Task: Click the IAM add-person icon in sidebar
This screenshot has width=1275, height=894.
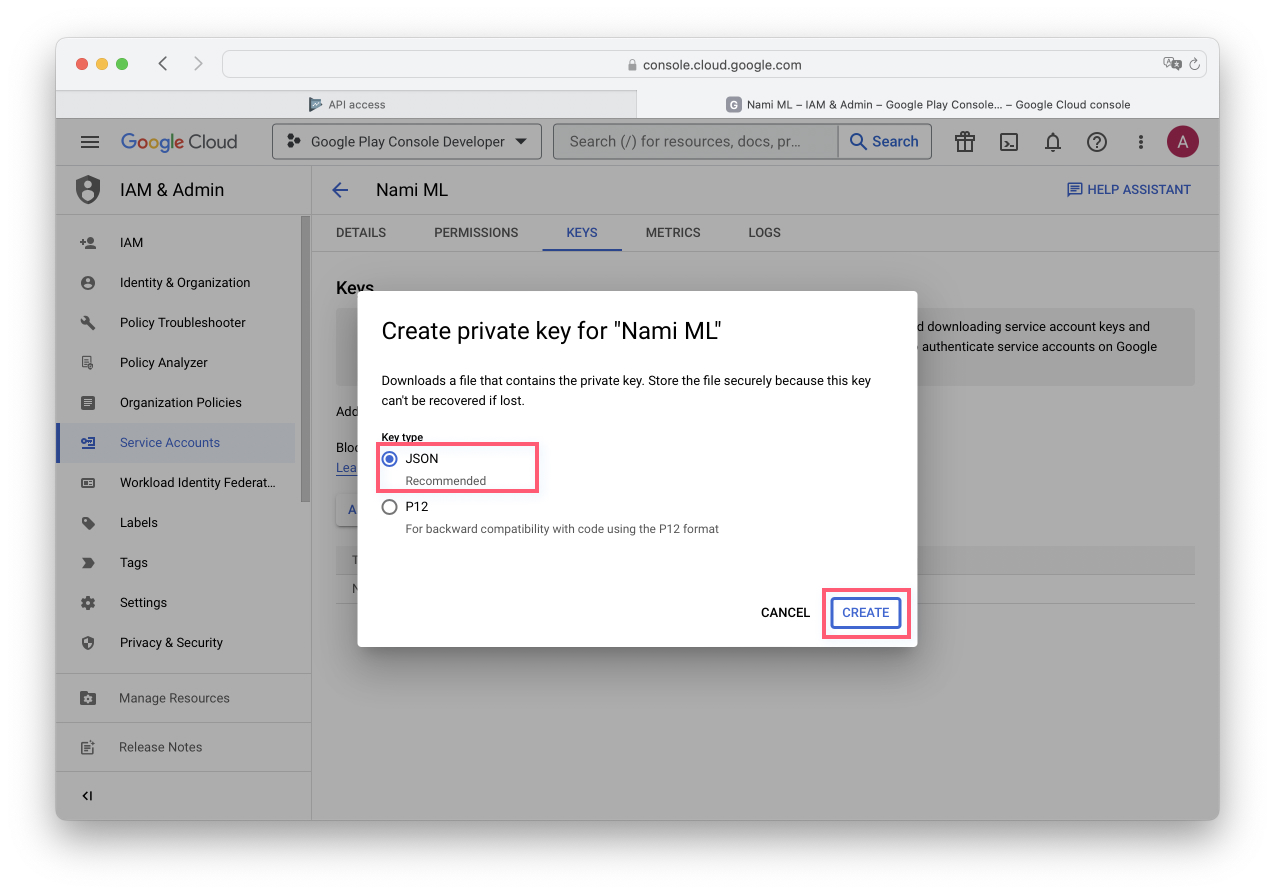Action: pos(88,243)
